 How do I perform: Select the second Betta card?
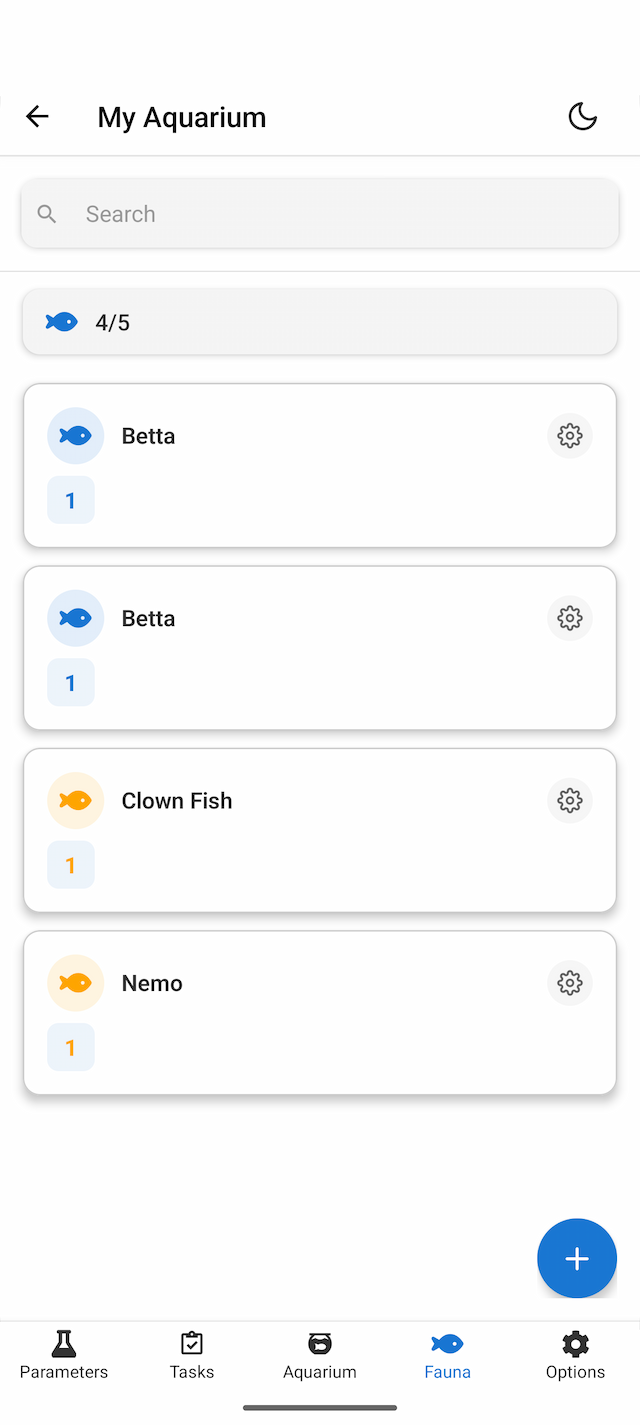[x=320, y=647]
